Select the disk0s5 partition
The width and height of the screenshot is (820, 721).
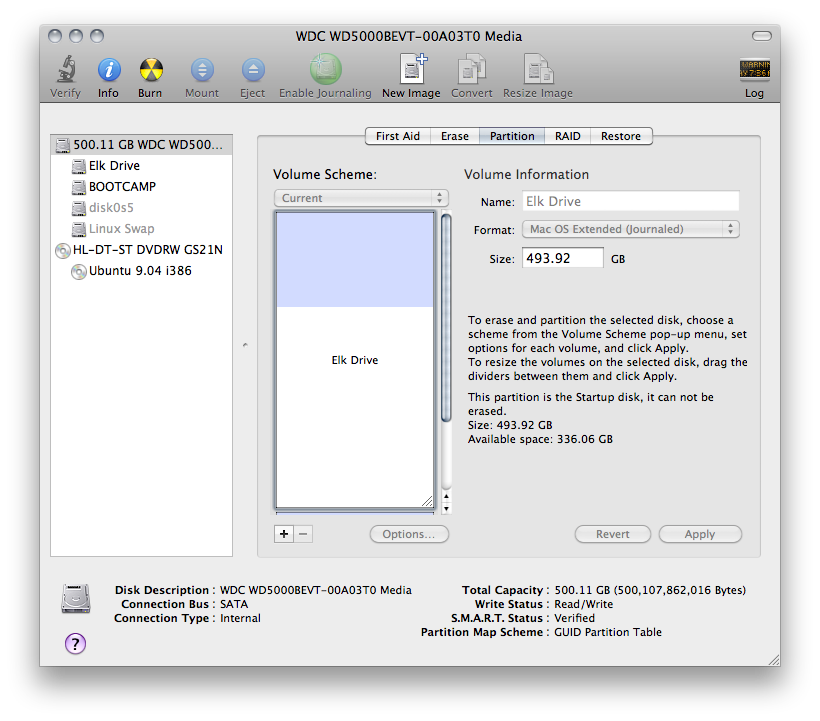coord(142,208)
